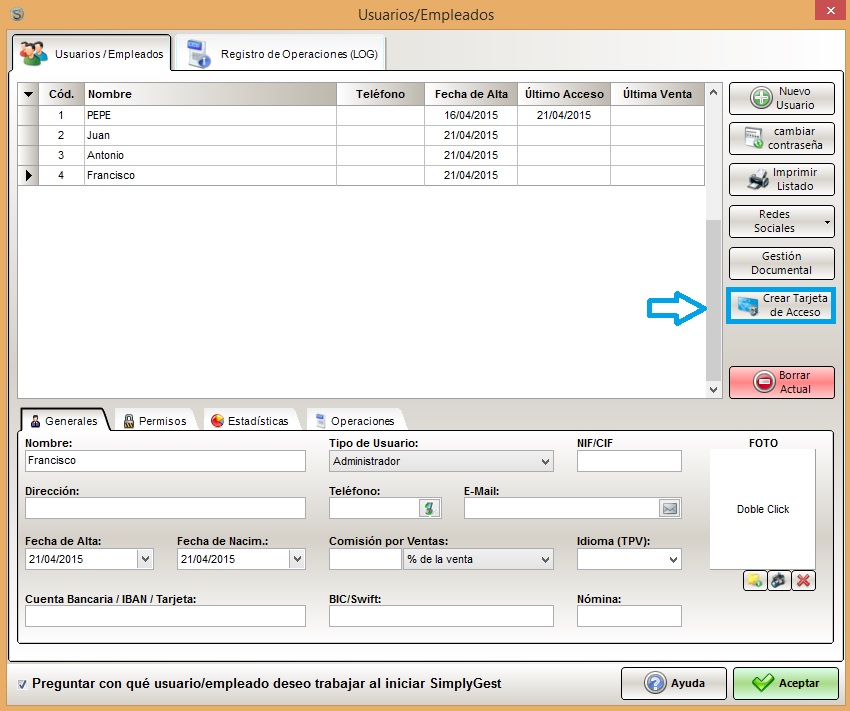This screenshot has height=711, width=850.
Task: Click the Nombre input field
Action: (165, 461)
